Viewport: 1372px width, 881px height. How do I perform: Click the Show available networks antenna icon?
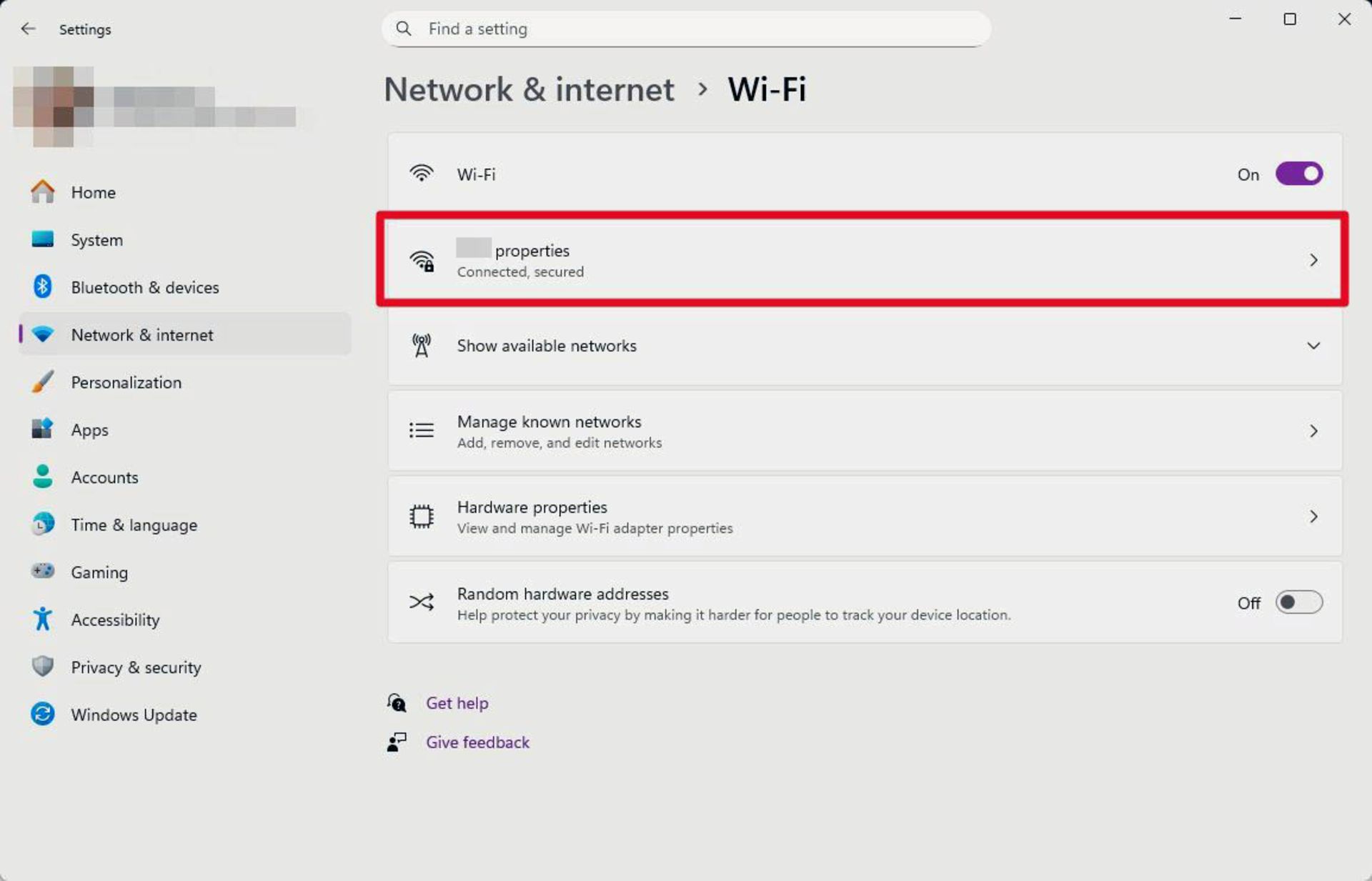pyautogui.click(x=422, y=346)
